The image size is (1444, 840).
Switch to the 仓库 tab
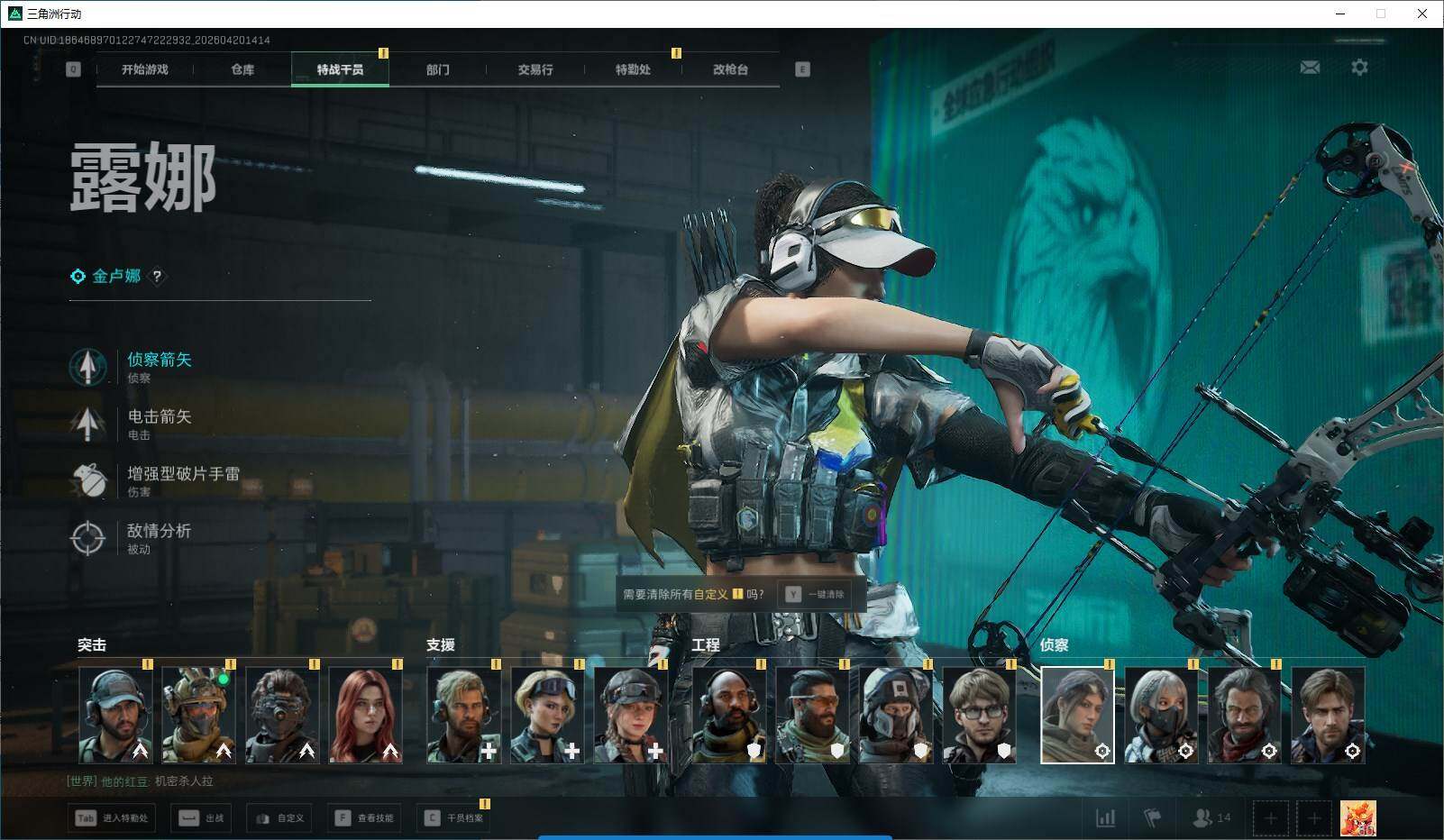point(242,69)
